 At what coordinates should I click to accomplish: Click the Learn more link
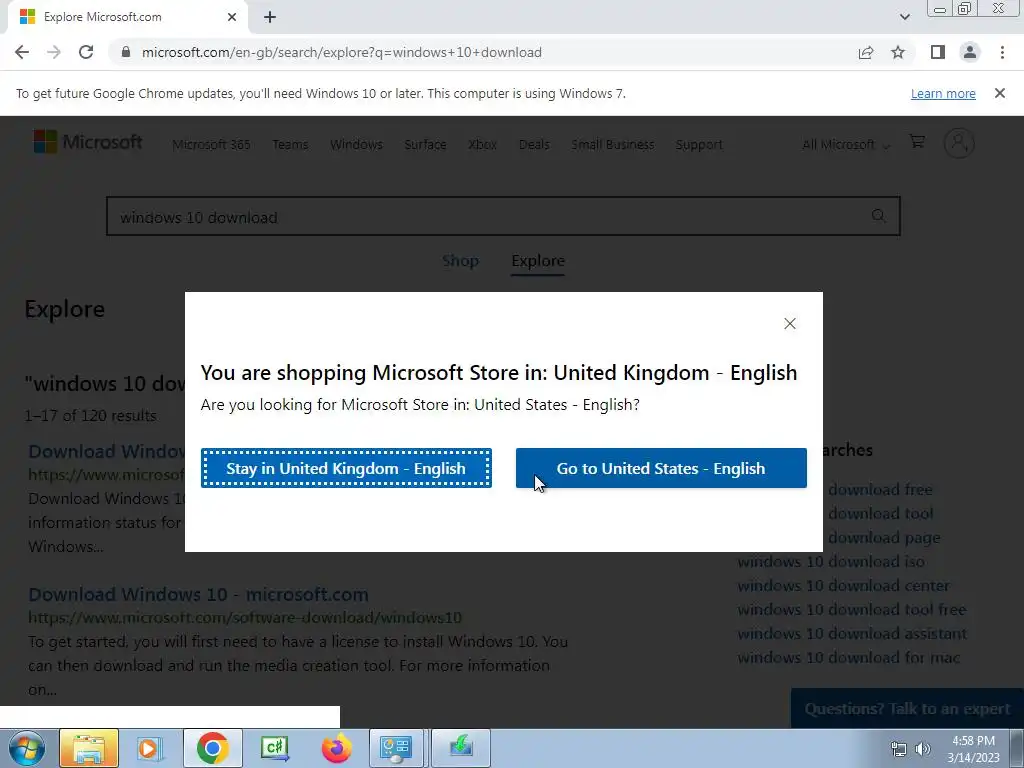pos(943,93)
